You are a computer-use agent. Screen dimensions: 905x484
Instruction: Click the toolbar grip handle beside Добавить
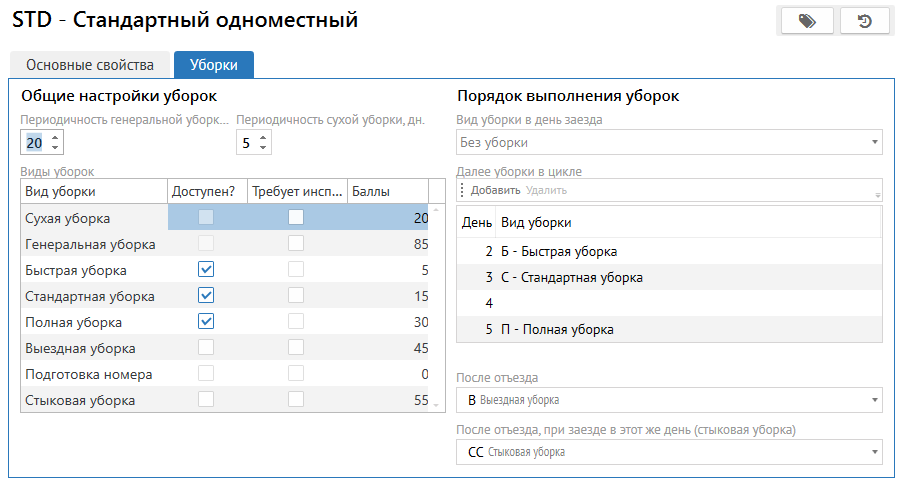click(462, 190)
